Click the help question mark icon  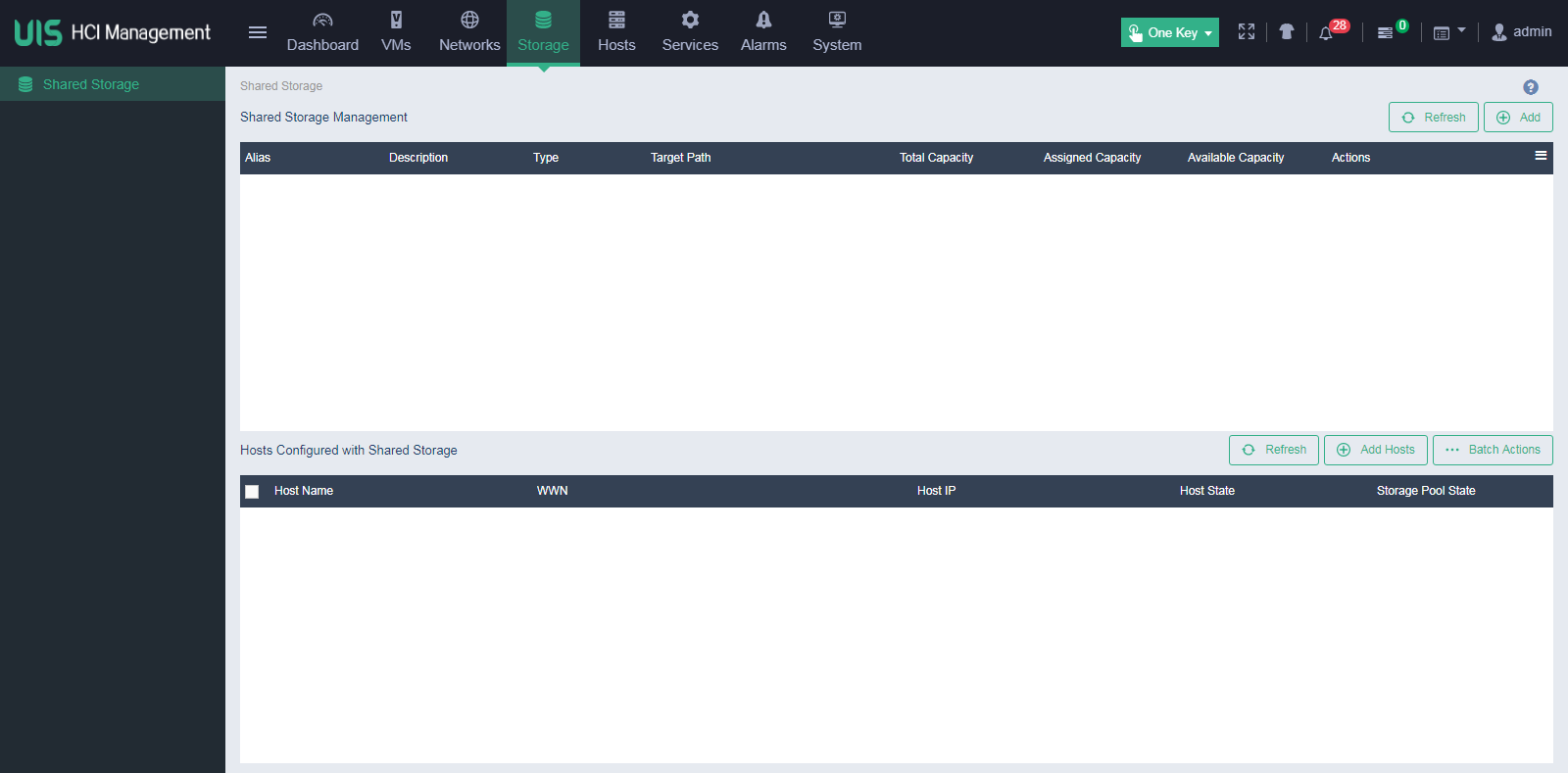(1531, 87)
